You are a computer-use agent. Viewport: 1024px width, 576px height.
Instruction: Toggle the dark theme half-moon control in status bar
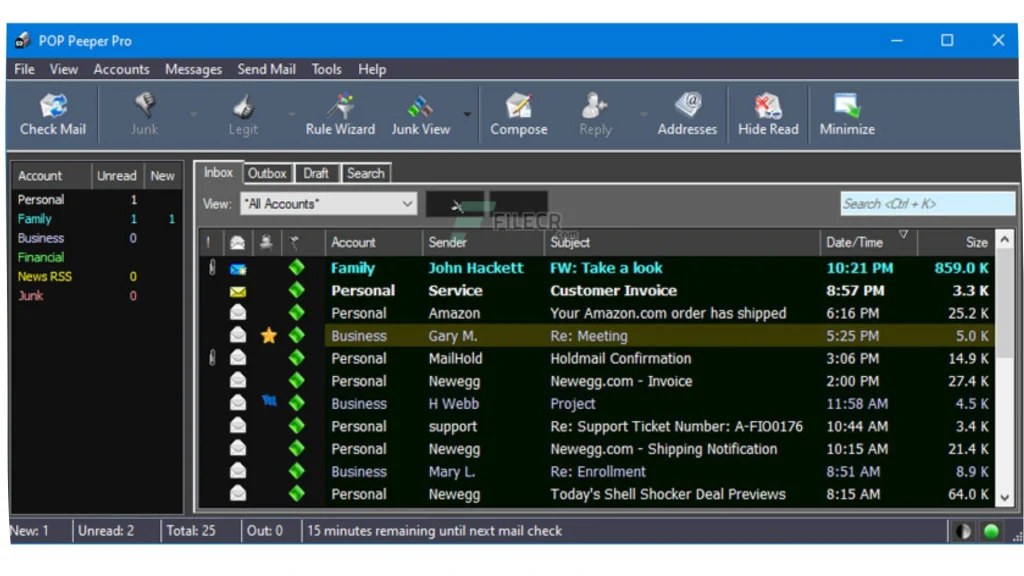click(961, 531)
